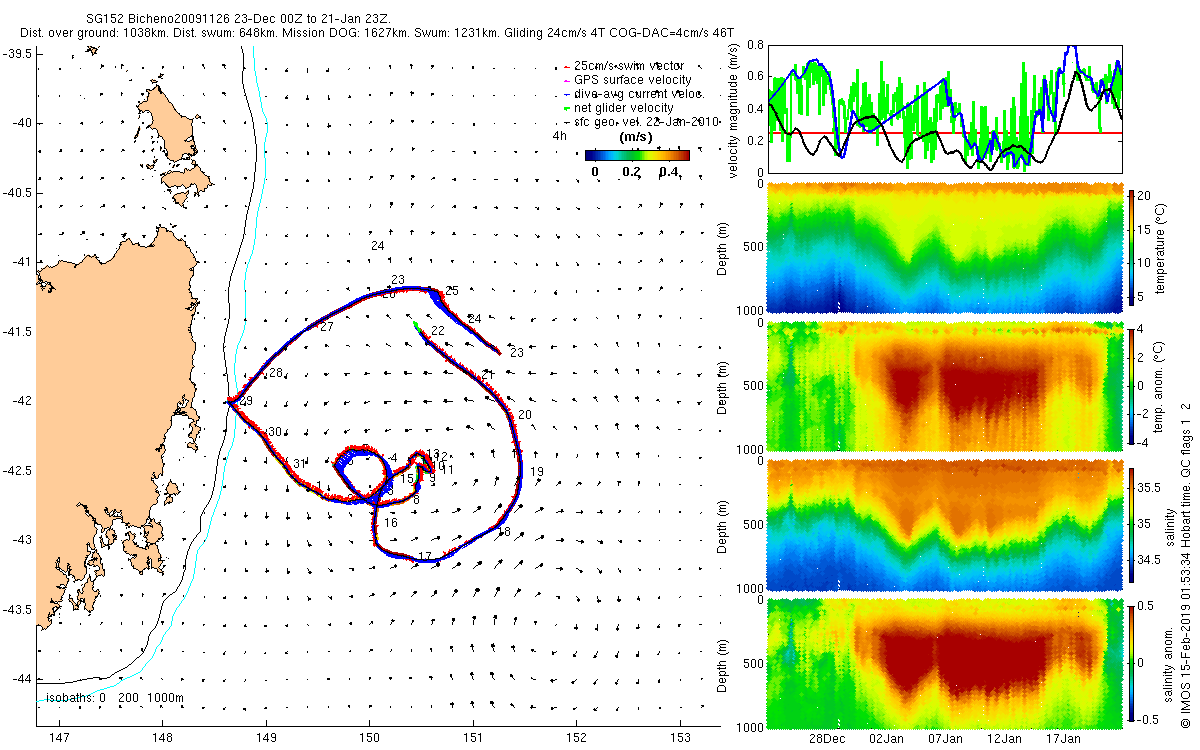This screenshot has height=750, width=1200.
Task: Click the '(m/s)' heading above the velocity colorbar
Action: (637, 137)
